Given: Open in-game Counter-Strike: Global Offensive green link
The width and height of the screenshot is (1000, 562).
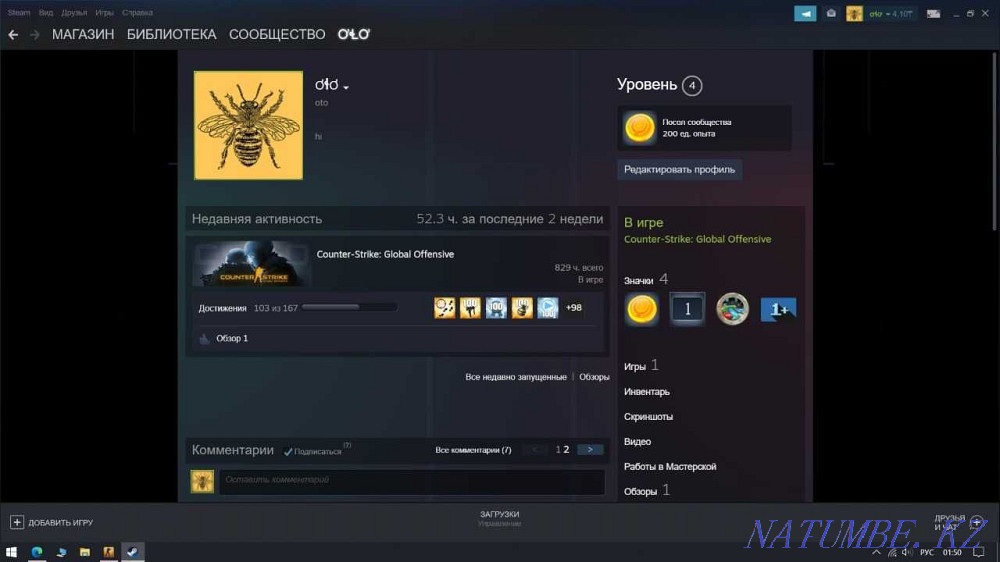Looking at the screenshot, I should coord(697,239).
